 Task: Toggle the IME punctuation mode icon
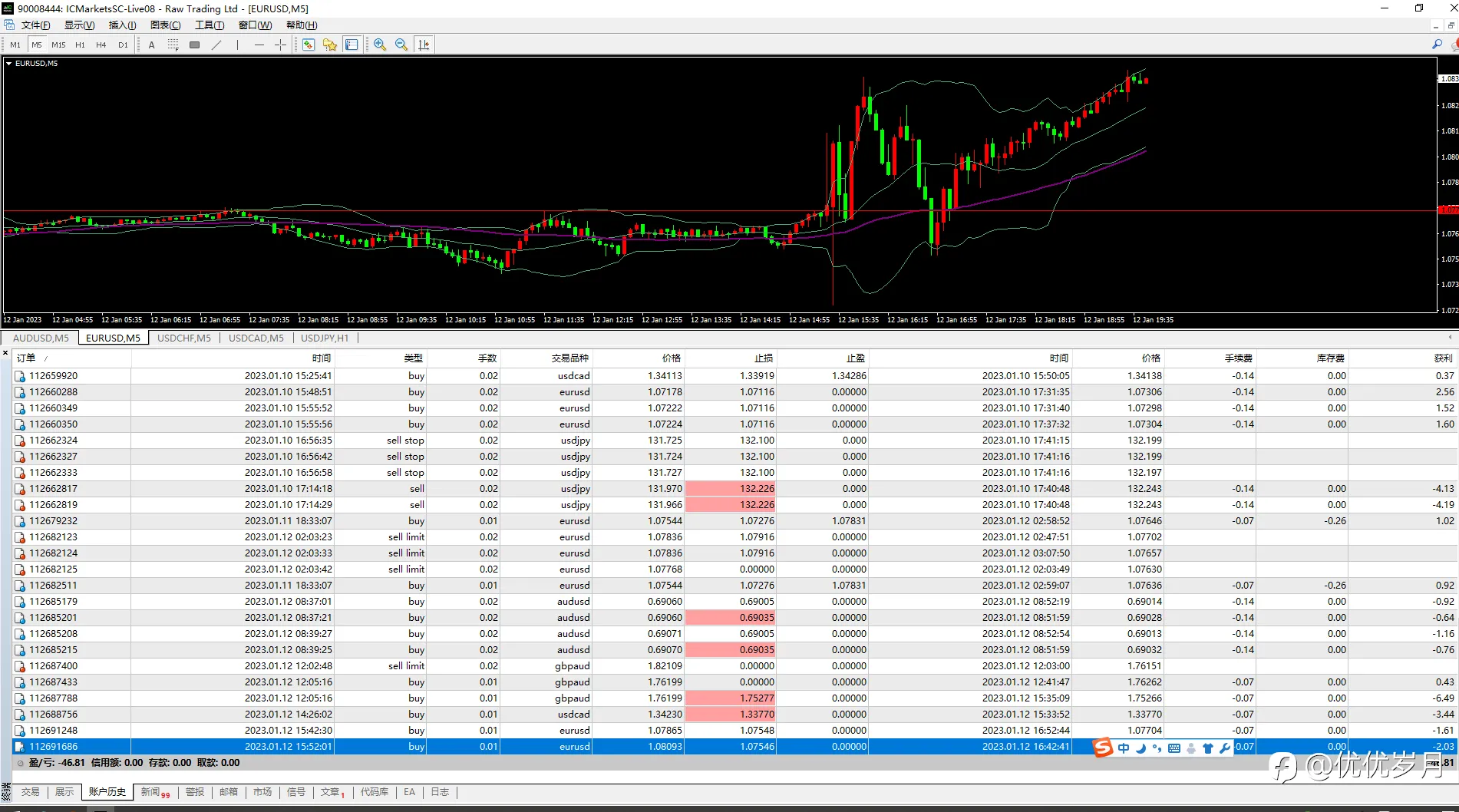pyautogui.click(x=1157, y=748)
